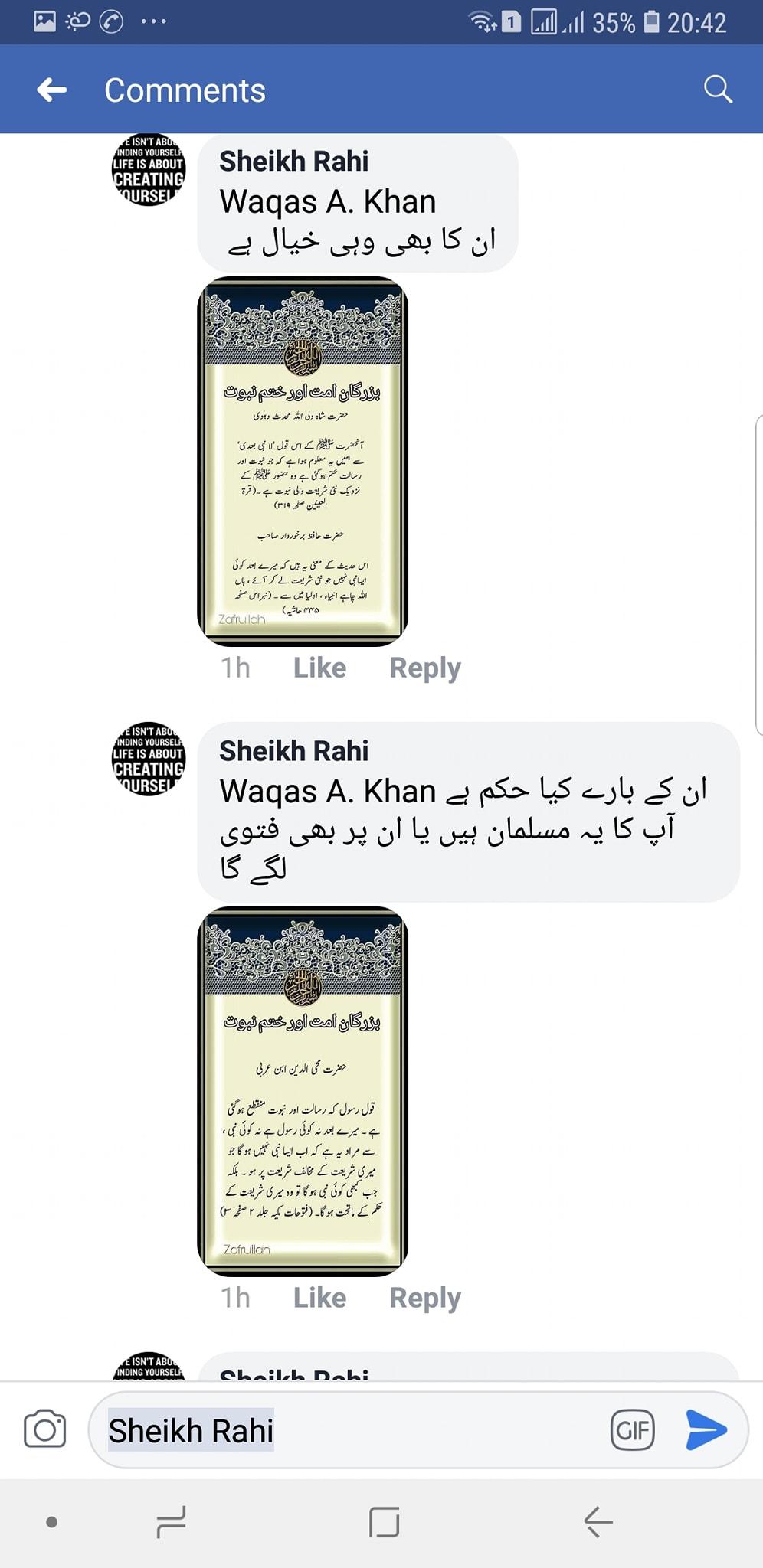Open the second attached Urdu image
The image size is (763, 1568).
(x=303, y=1092)
